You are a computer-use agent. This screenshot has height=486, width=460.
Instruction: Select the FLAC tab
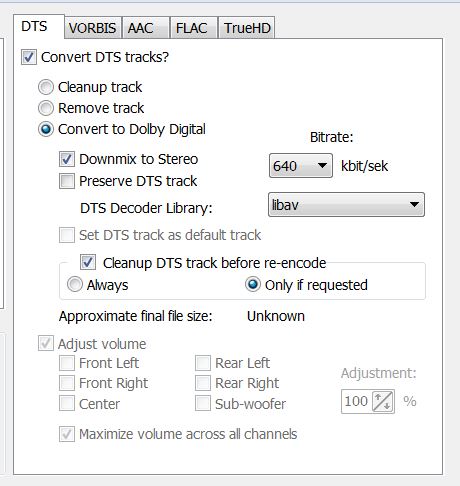click(194, 28)
